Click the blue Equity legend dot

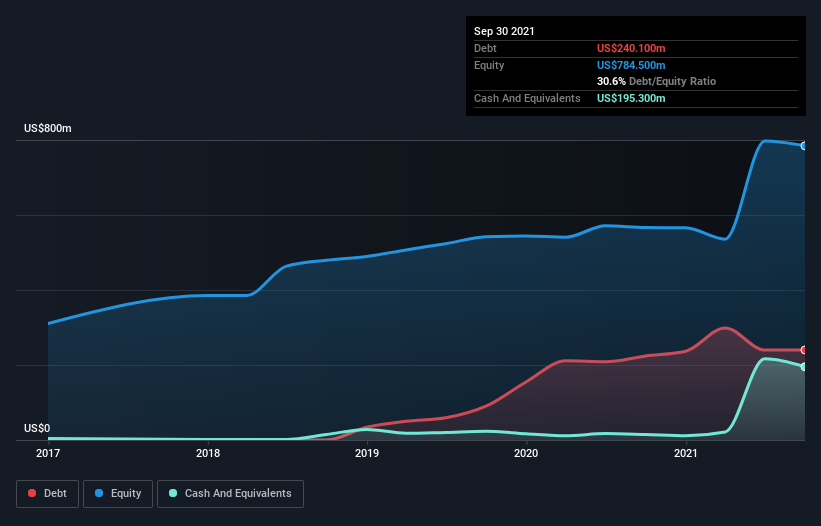pos(99,493)
